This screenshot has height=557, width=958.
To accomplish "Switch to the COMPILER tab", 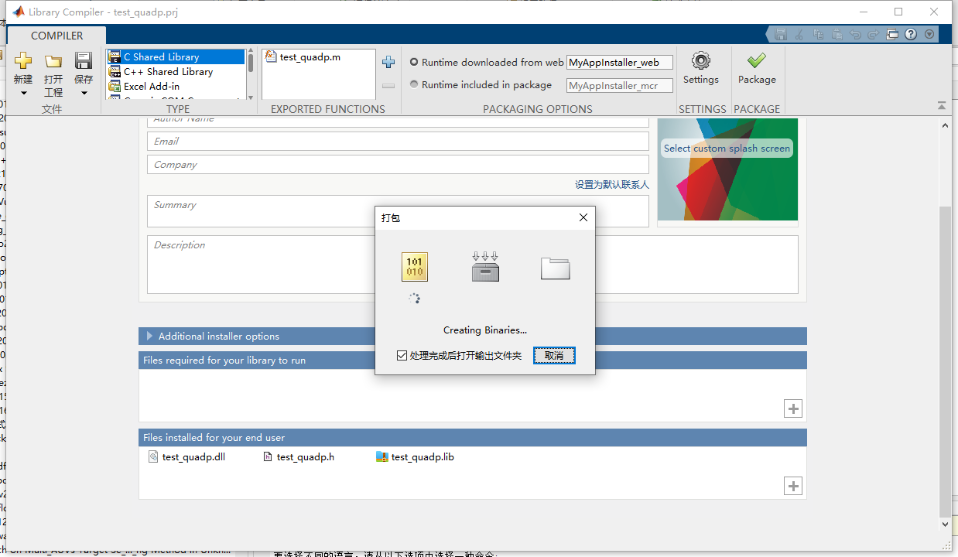I will point(57,36).
